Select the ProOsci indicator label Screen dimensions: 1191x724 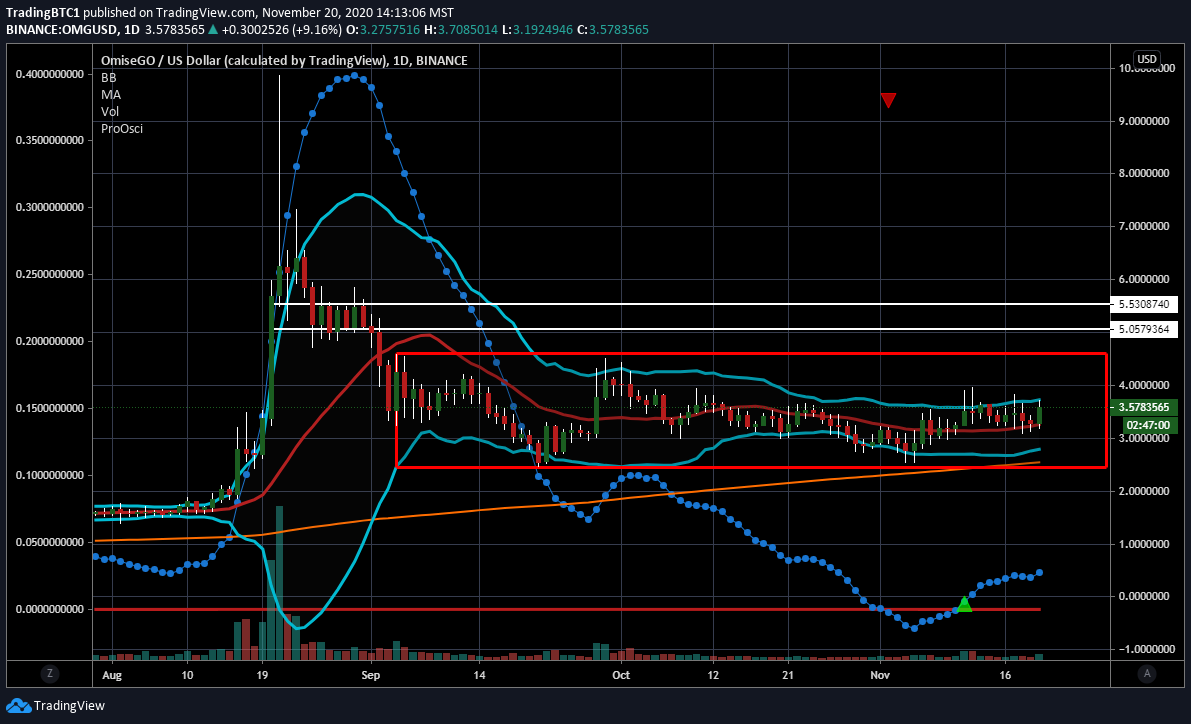click(122, 128)
